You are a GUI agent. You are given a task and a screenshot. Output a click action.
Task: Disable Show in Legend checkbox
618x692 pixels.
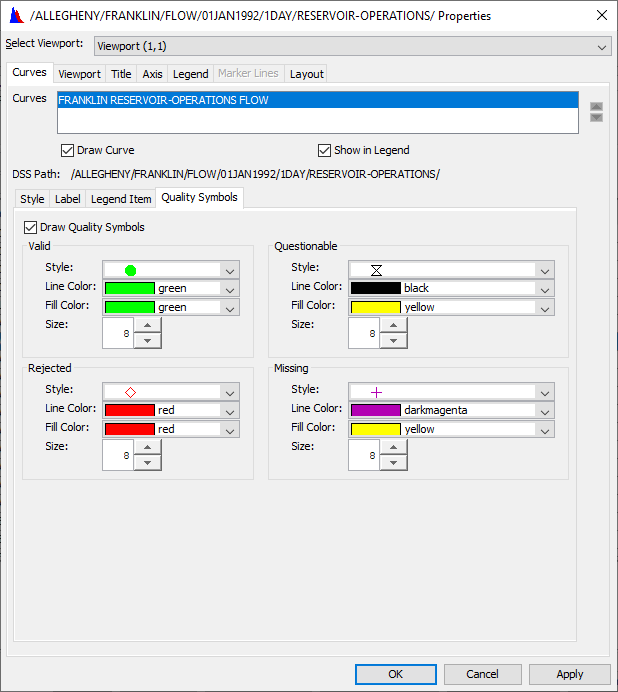tap(324, 150)
